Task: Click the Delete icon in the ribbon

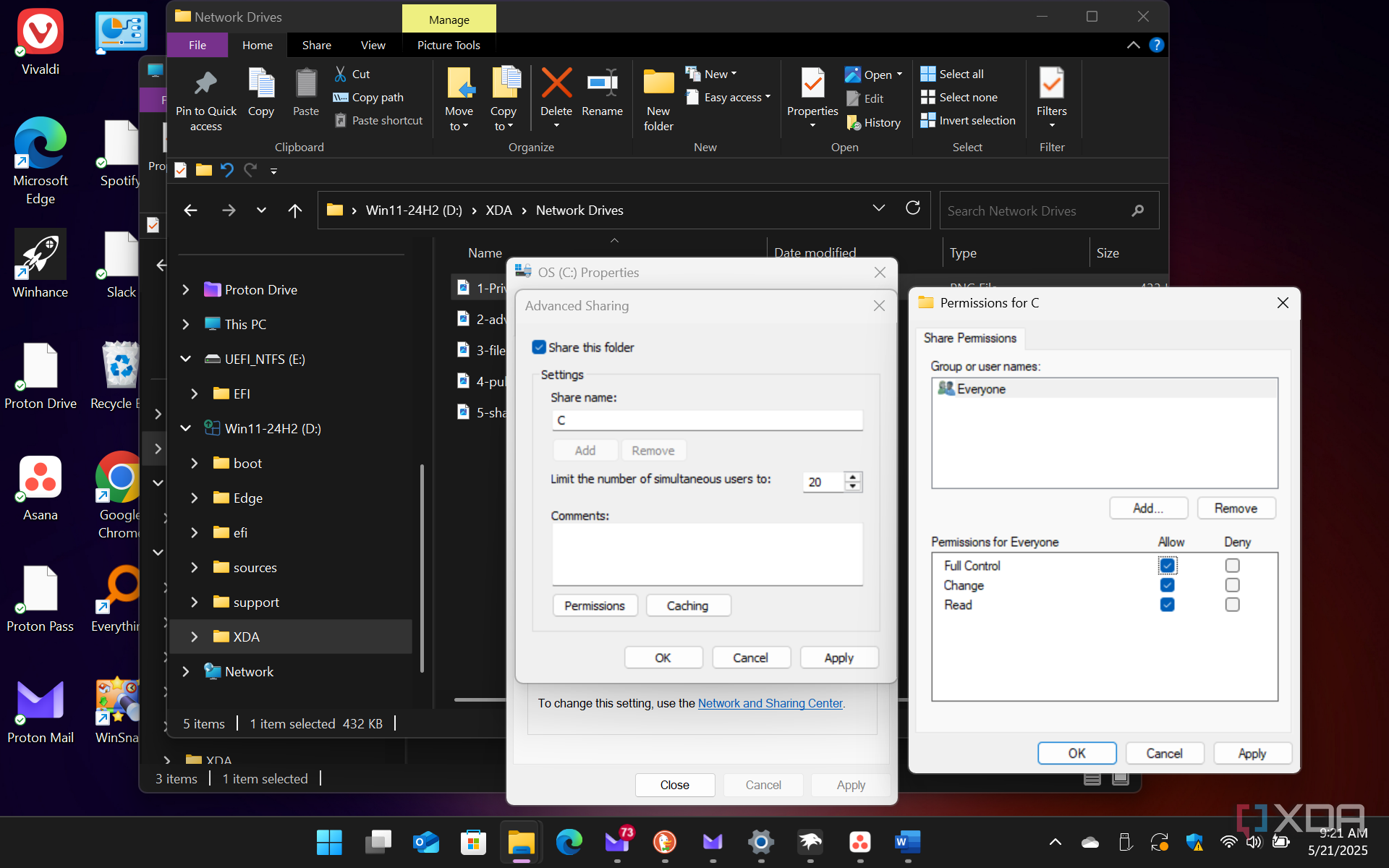Action: tap(556, 84)
